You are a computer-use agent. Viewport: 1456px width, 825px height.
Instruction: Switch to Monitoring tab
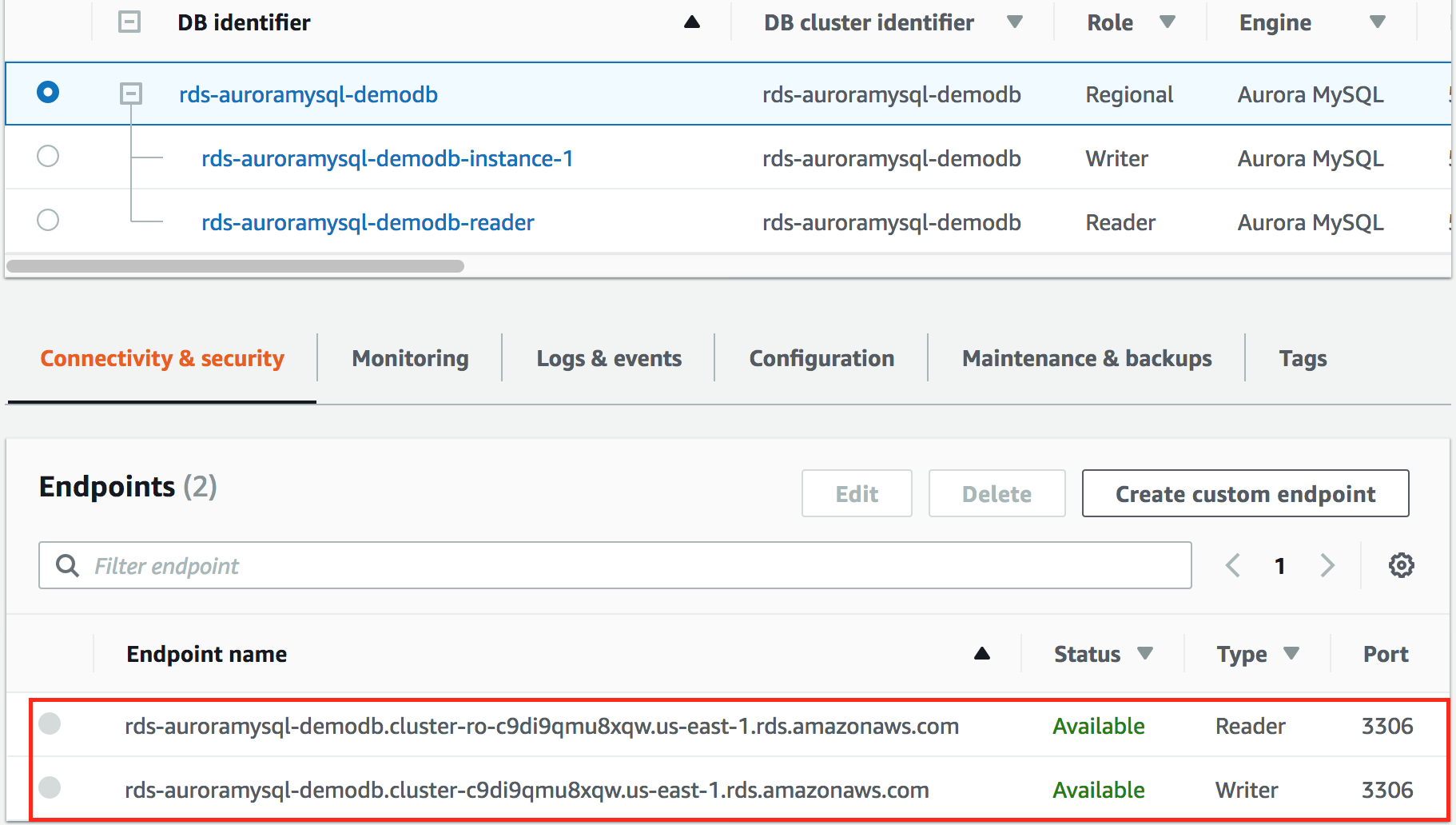pos(410,358)
